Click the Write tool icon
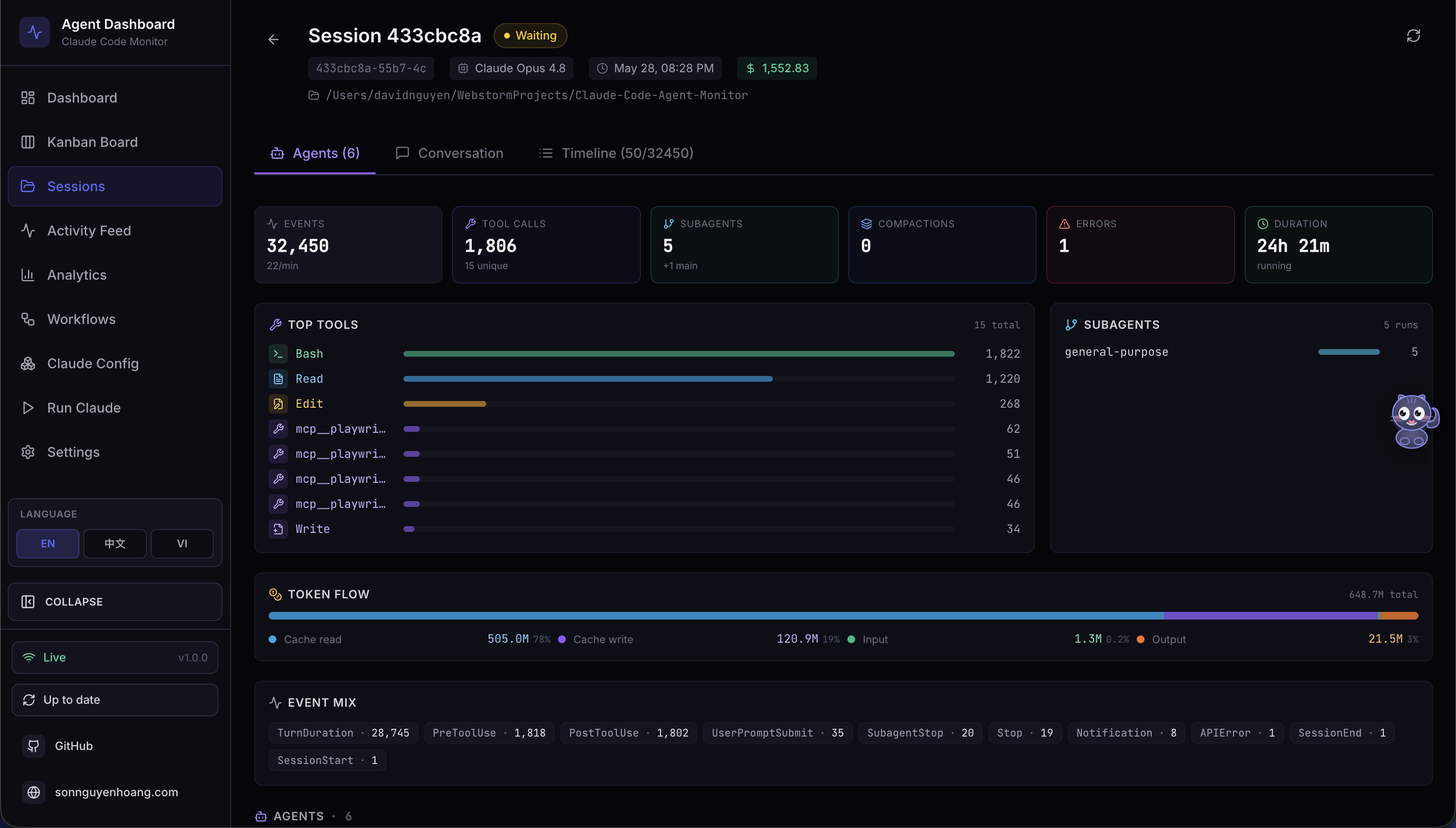 pyautogui.click(x=278, y=529)
